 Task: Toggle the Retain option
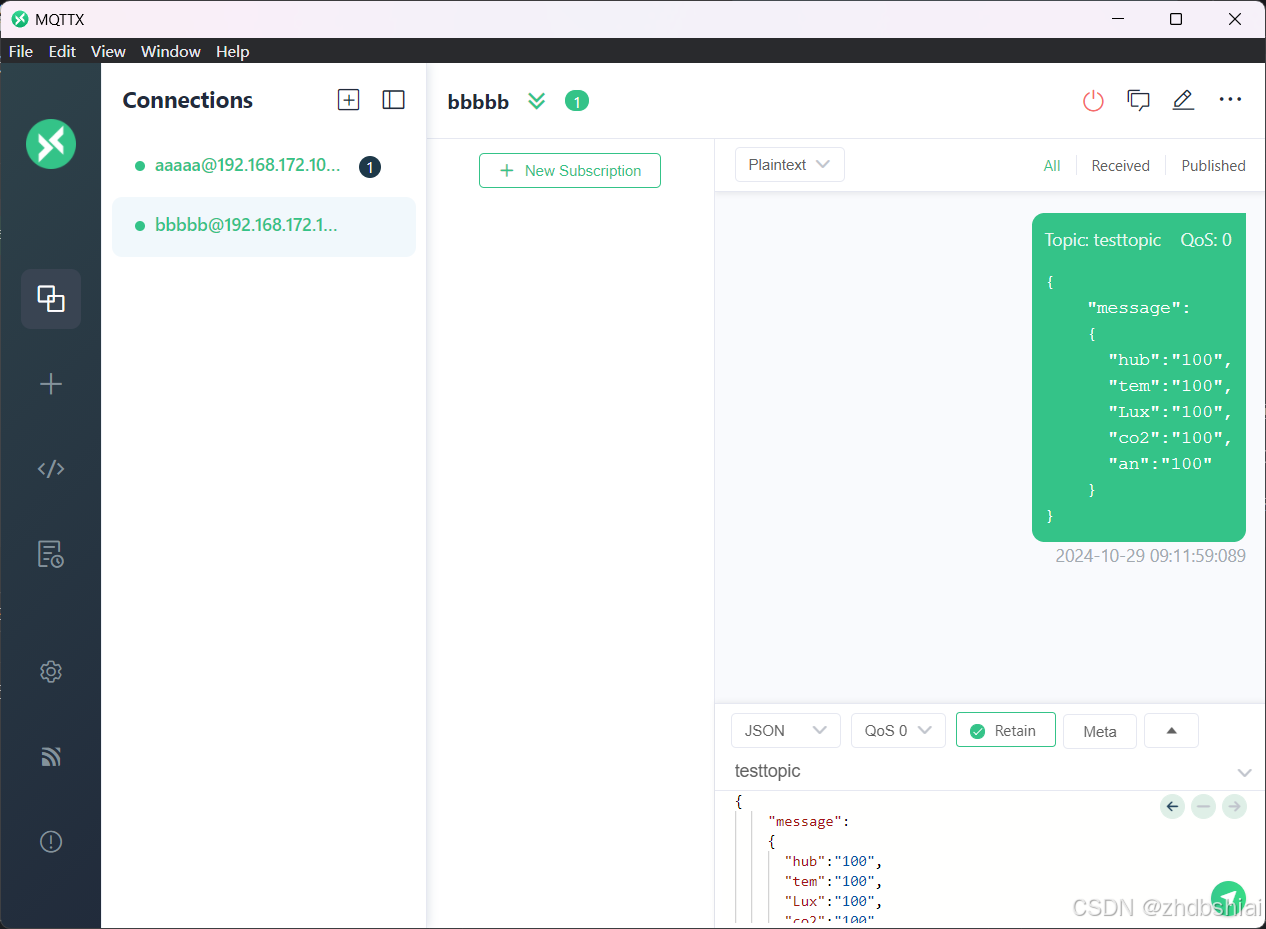coord(1006,731)
